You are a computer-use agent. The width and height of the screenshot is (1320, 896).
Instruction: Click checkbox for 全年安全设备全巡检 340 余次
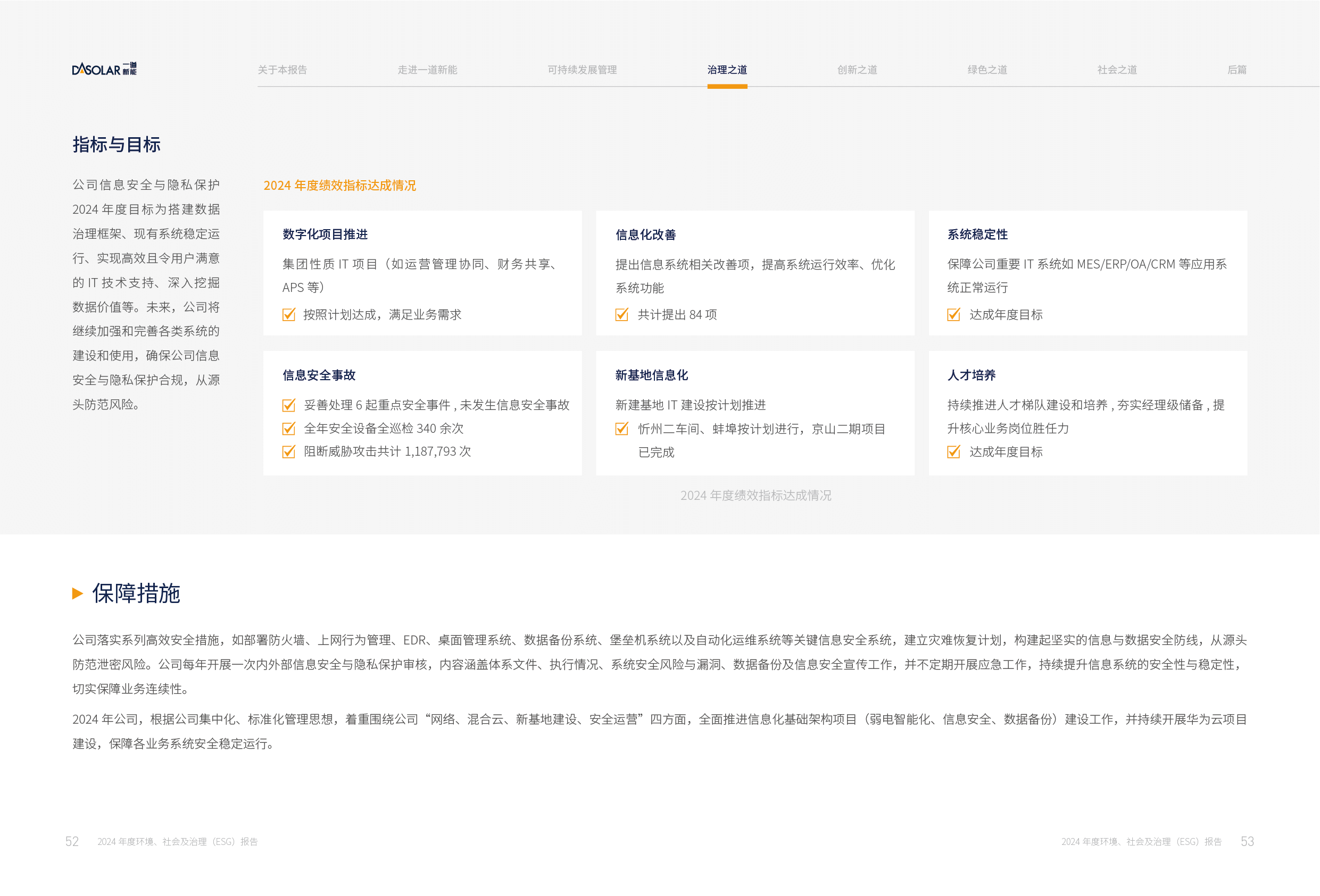click(x=288, y=428)
